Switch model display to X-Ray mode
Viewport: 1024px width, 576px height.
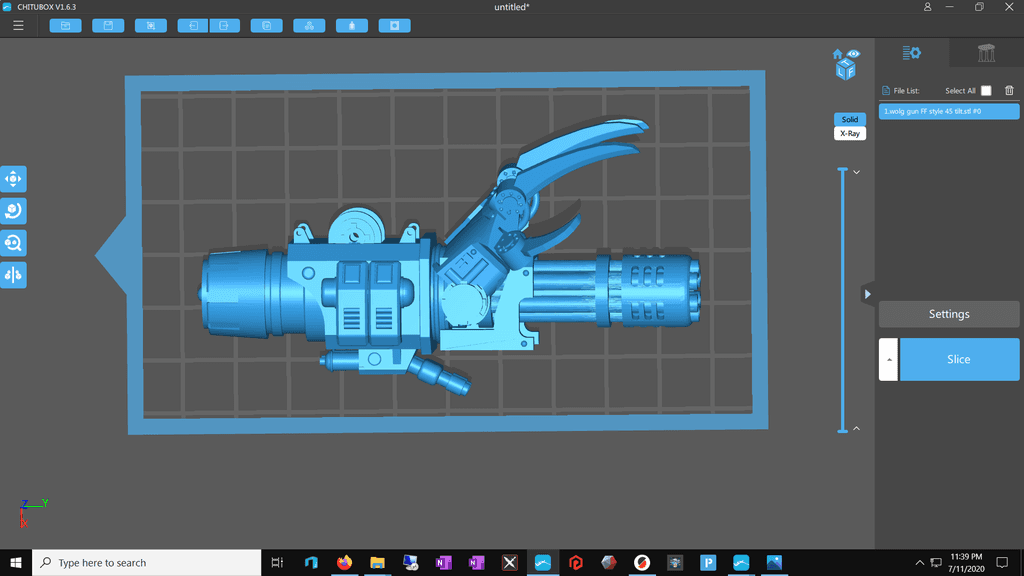click(848, 133)
